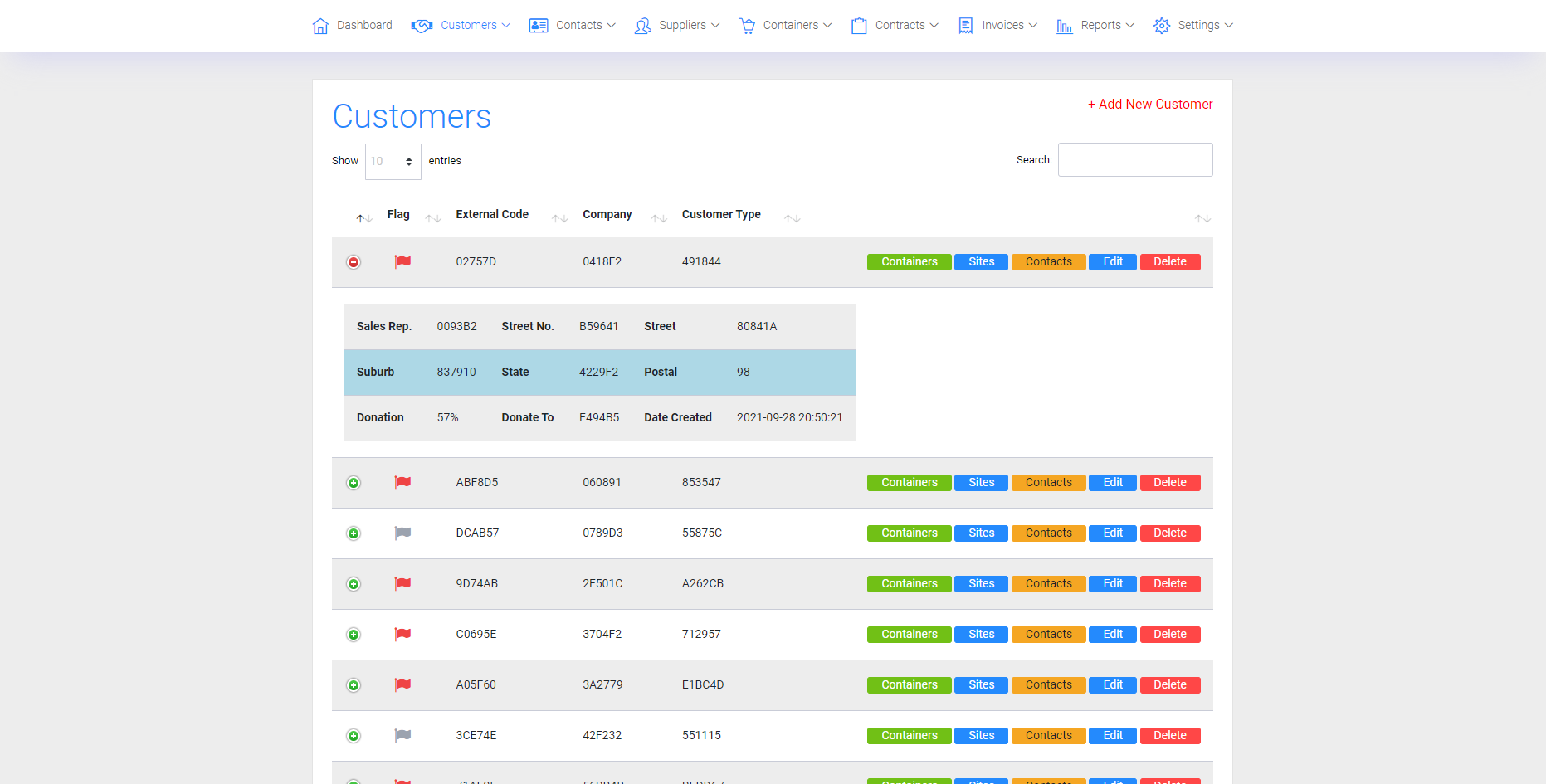Open Containers for customer C0695E

[x=909, y=635]
